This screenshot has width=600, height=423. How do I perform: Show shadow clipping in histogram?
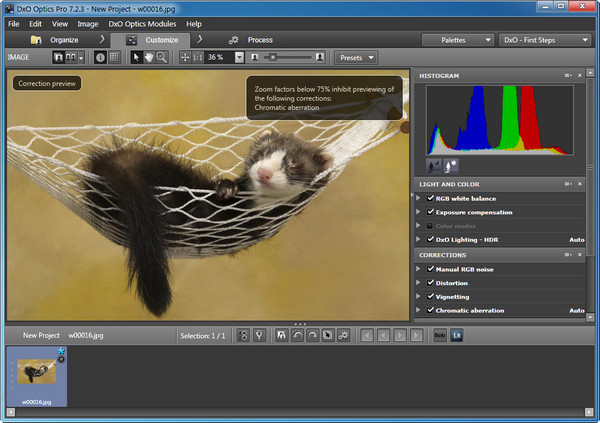tap(435, 165)
